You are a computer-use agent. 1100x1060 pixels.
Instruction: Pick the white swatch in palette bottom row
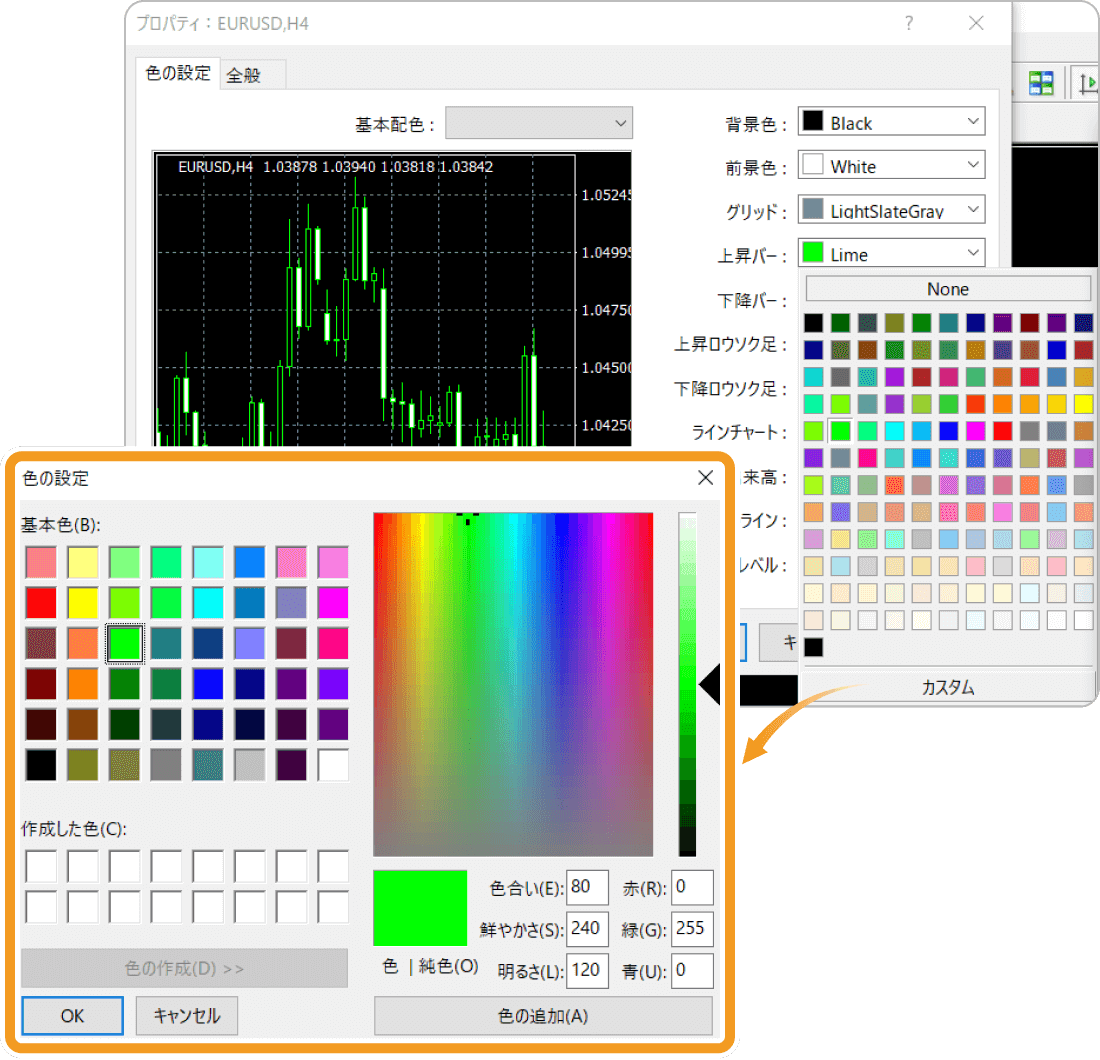point(1084,619)
